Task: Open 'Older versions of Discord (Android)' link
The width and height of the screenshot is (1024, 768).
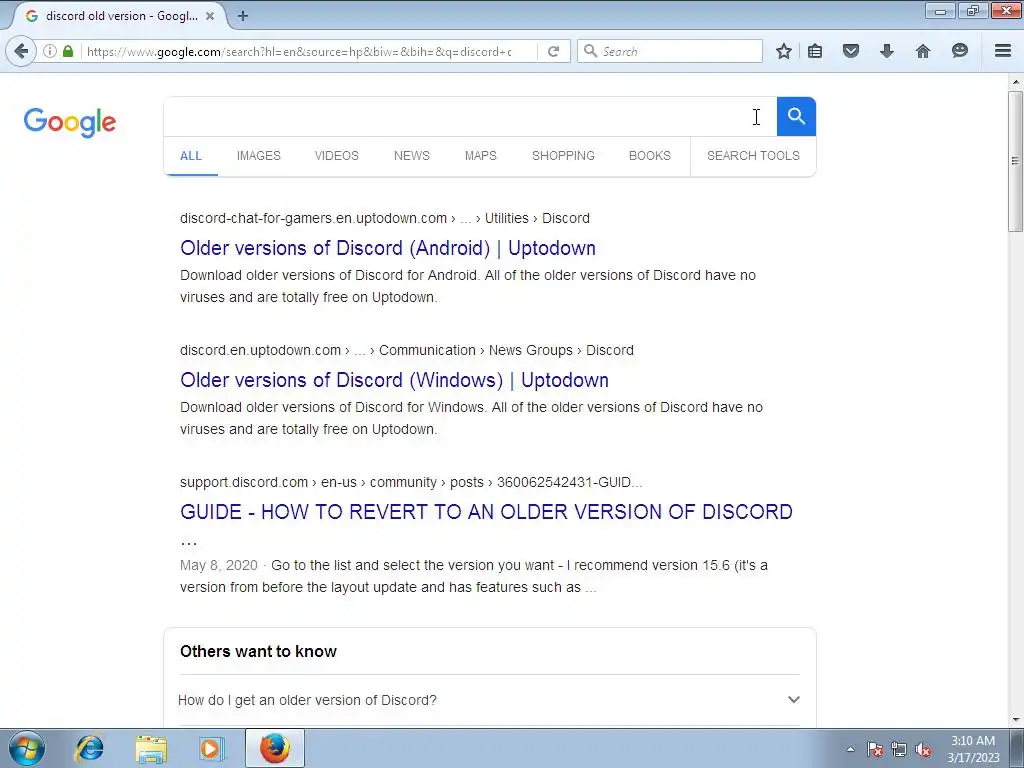Action: [388, 248]
